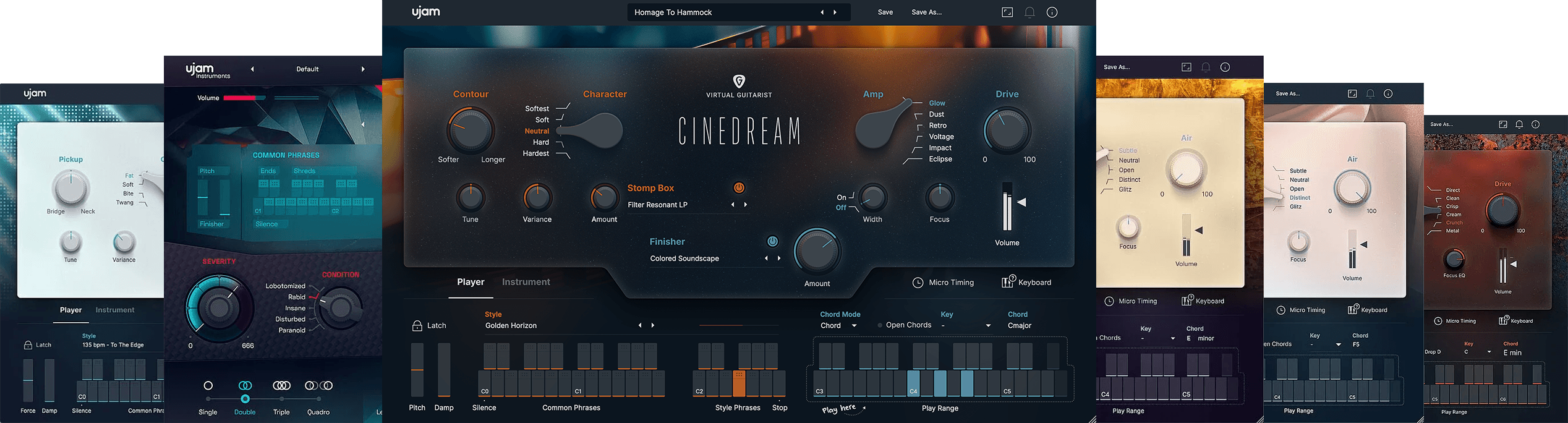Viewport: 1568px width, 423px height.
Task: Select next Style after Golden Horizon
Action: point(653,325)
